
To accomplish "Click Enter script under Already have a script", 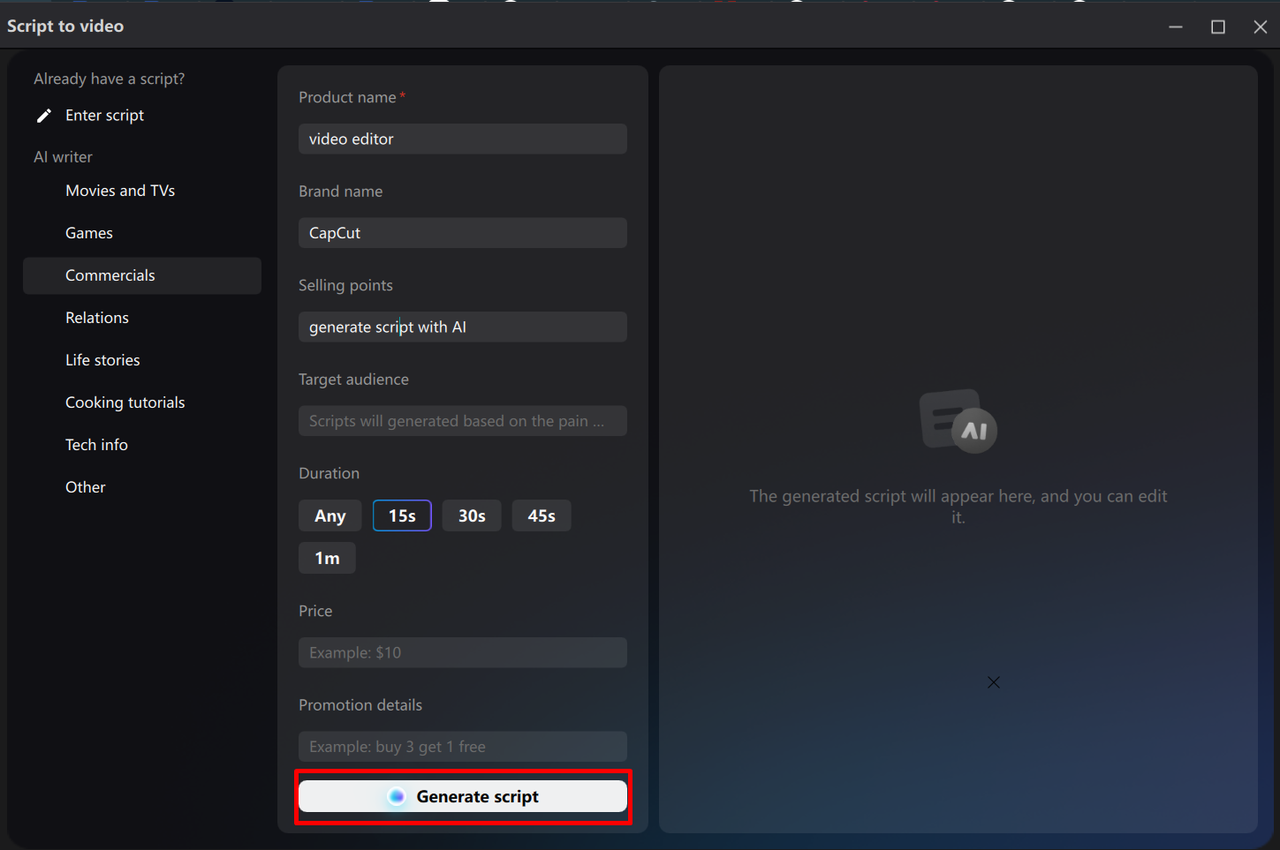I will tap(104, 114).
